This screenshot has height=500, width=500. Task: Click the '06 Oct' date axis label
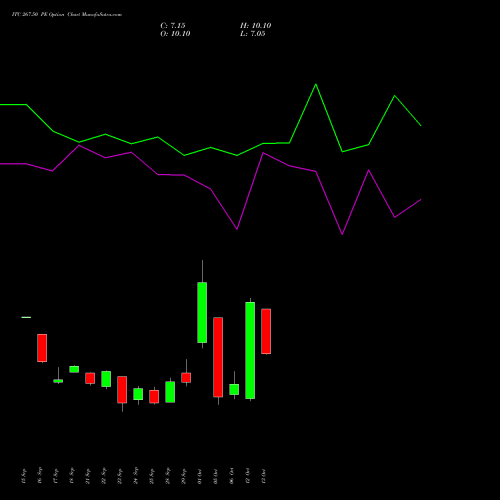coord(232,476)
